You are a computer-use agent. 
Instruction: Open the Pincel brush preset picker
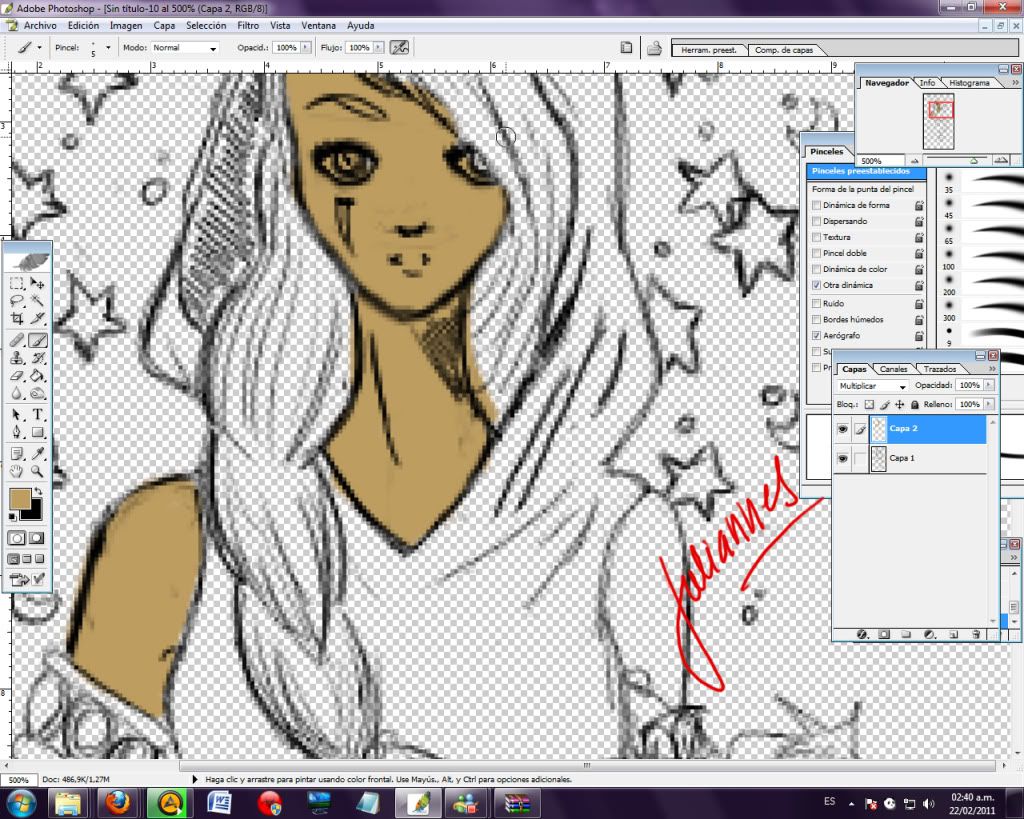coord(108,48)
